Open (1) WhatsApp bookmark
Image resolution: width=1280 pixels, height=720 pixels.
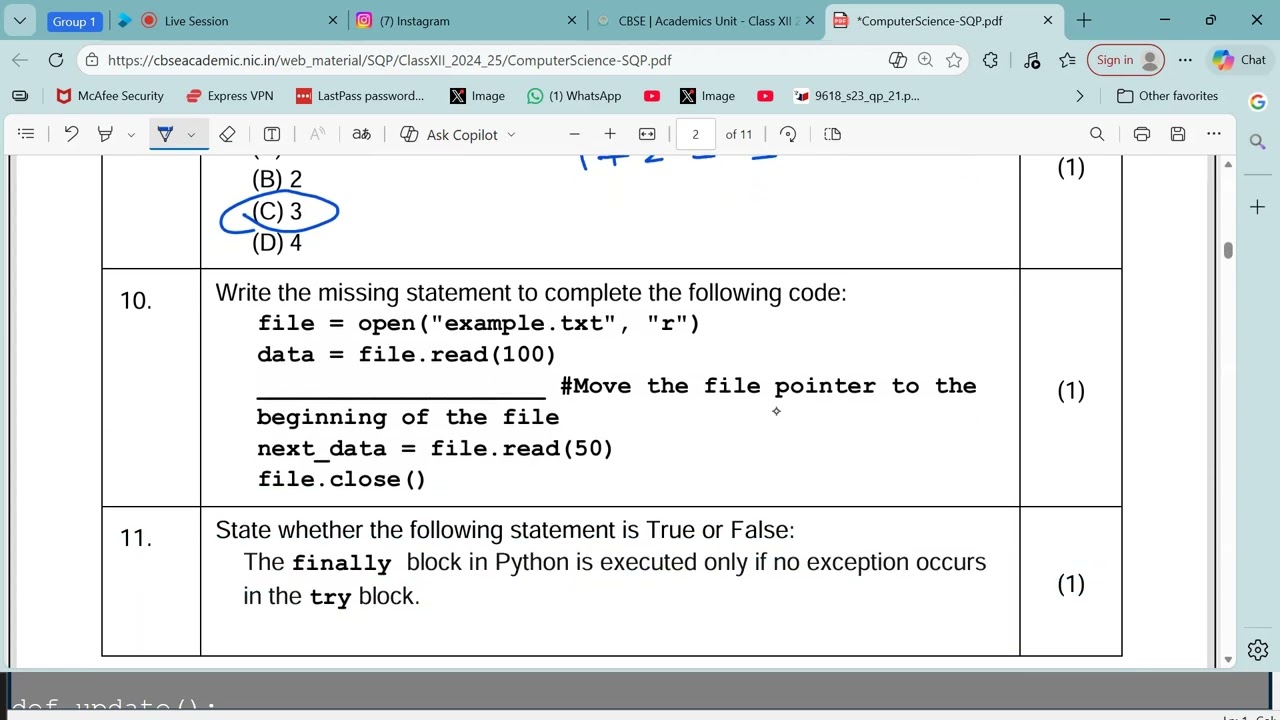tap(574, 96)
